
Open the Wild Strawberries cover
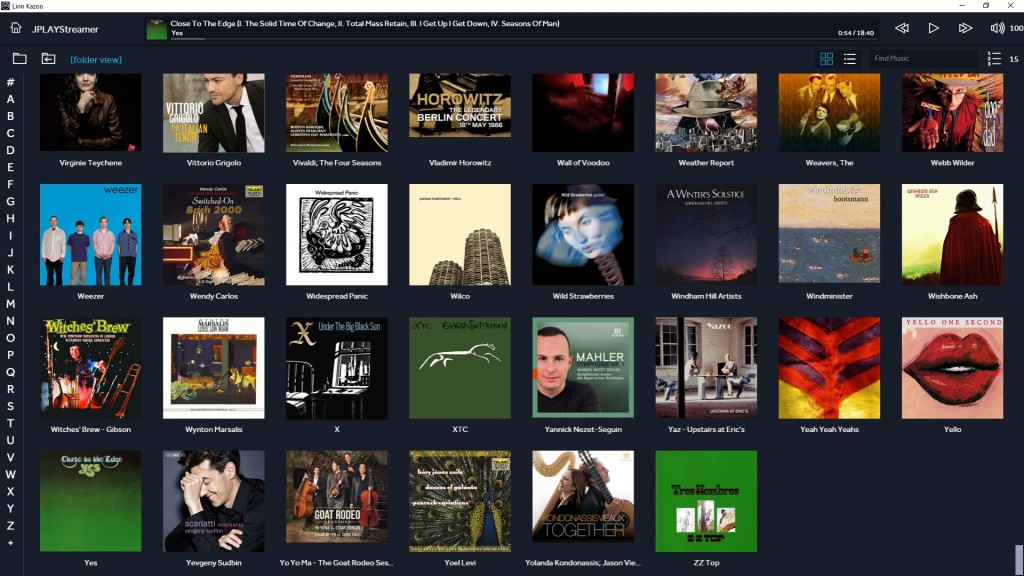pos(583,234)
